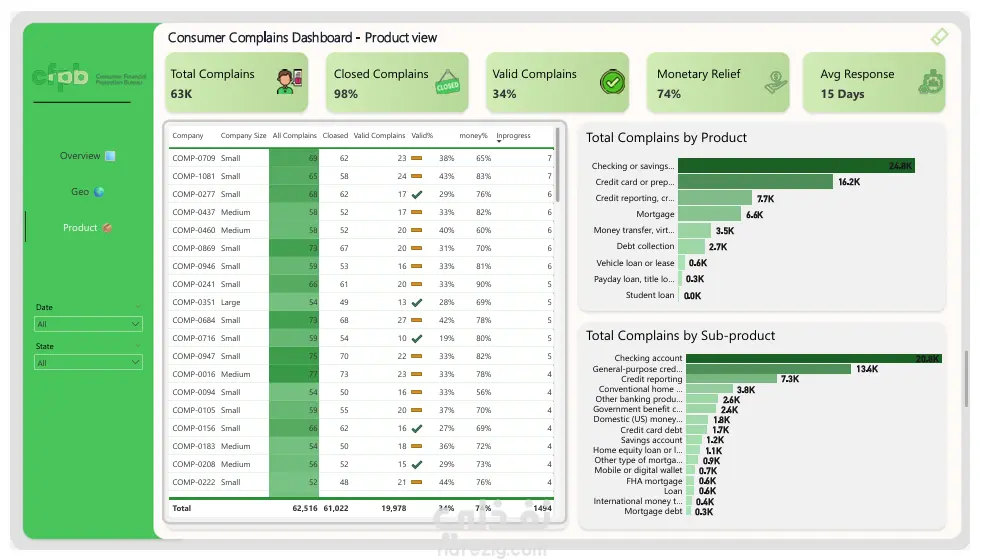Screen dimensions: 983x560
Task: Select the General-purpose credit sub-product bar
Action: point(769,369)
